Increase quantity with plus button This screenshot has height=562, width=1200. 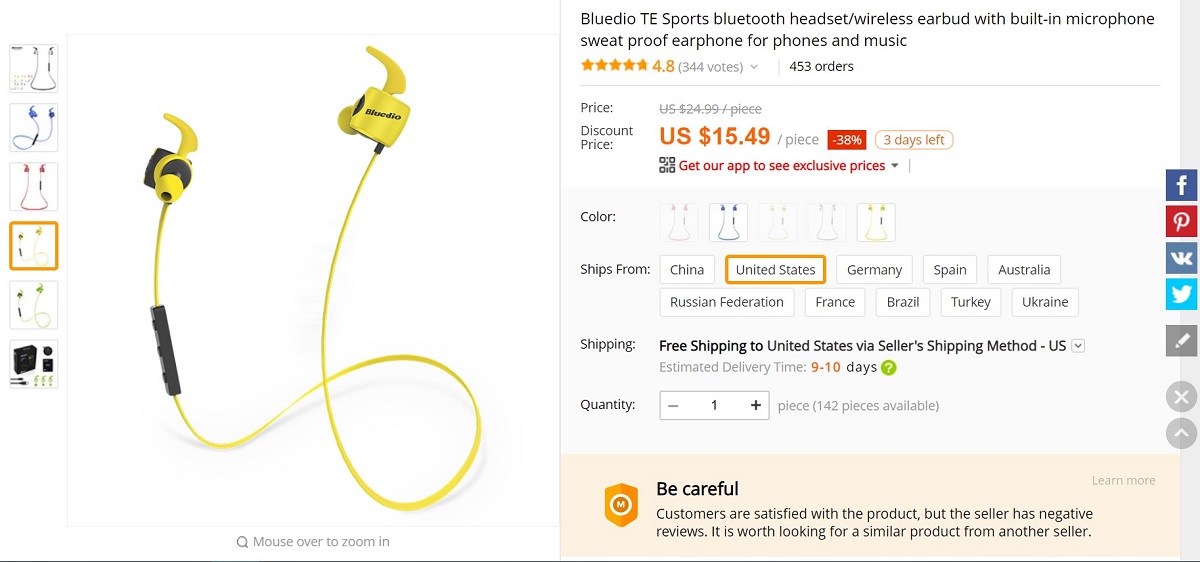756,405
